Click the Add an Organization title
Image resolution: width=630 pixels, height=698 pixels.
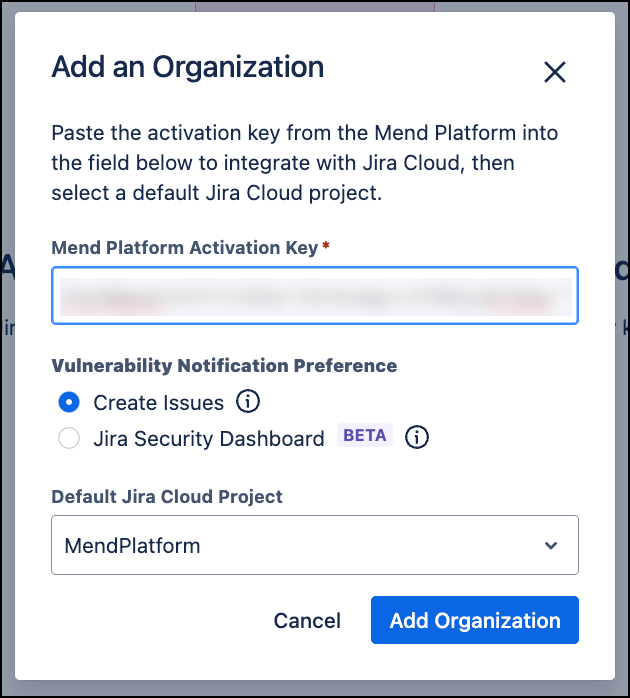(187, 67)
